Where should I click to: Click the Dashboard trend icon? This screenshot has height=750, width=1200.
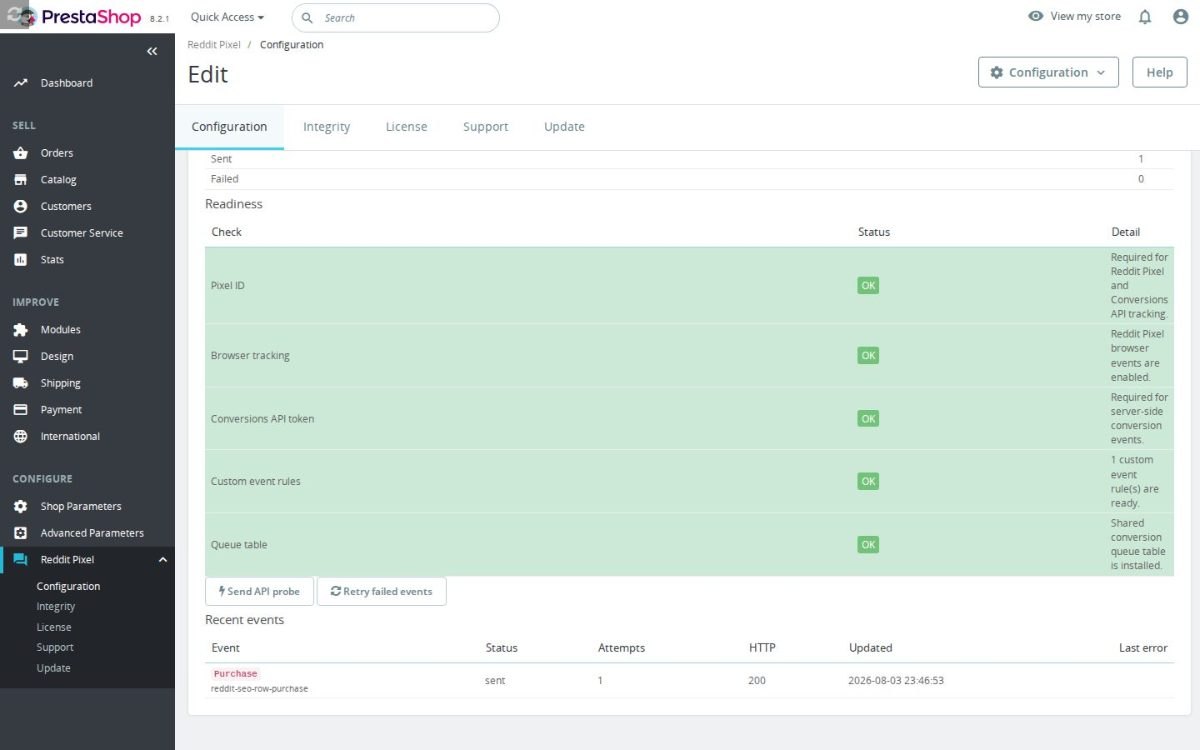click(20, 83)
